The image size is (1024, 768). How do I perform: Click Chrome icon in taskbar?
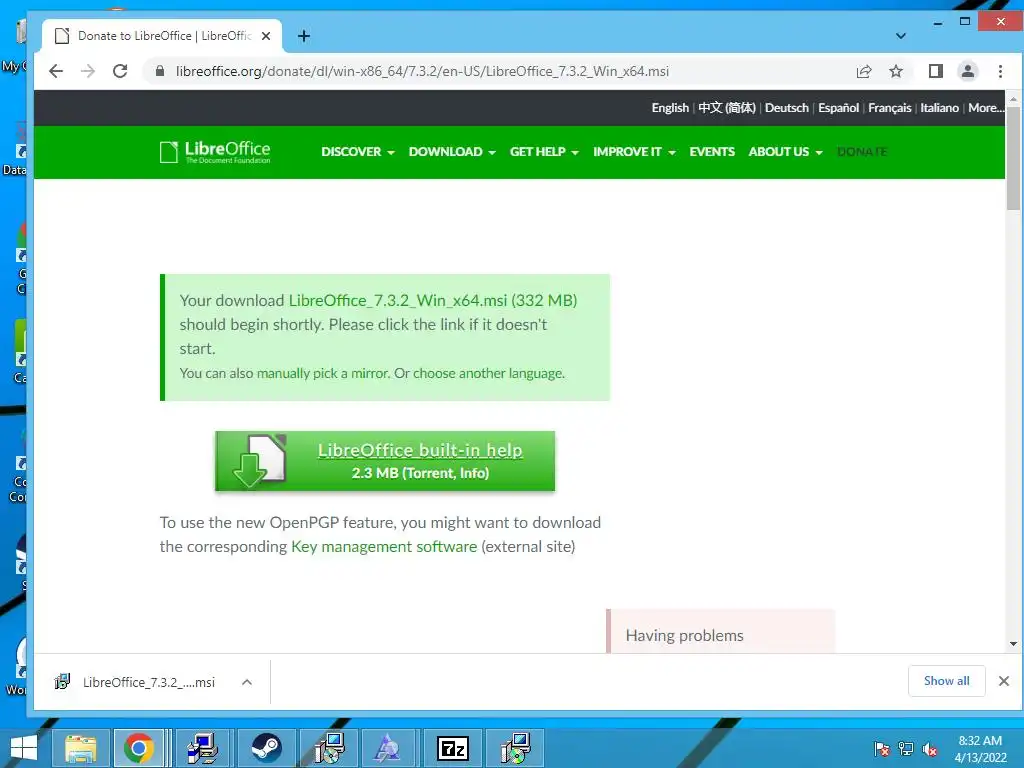(138, 748)
